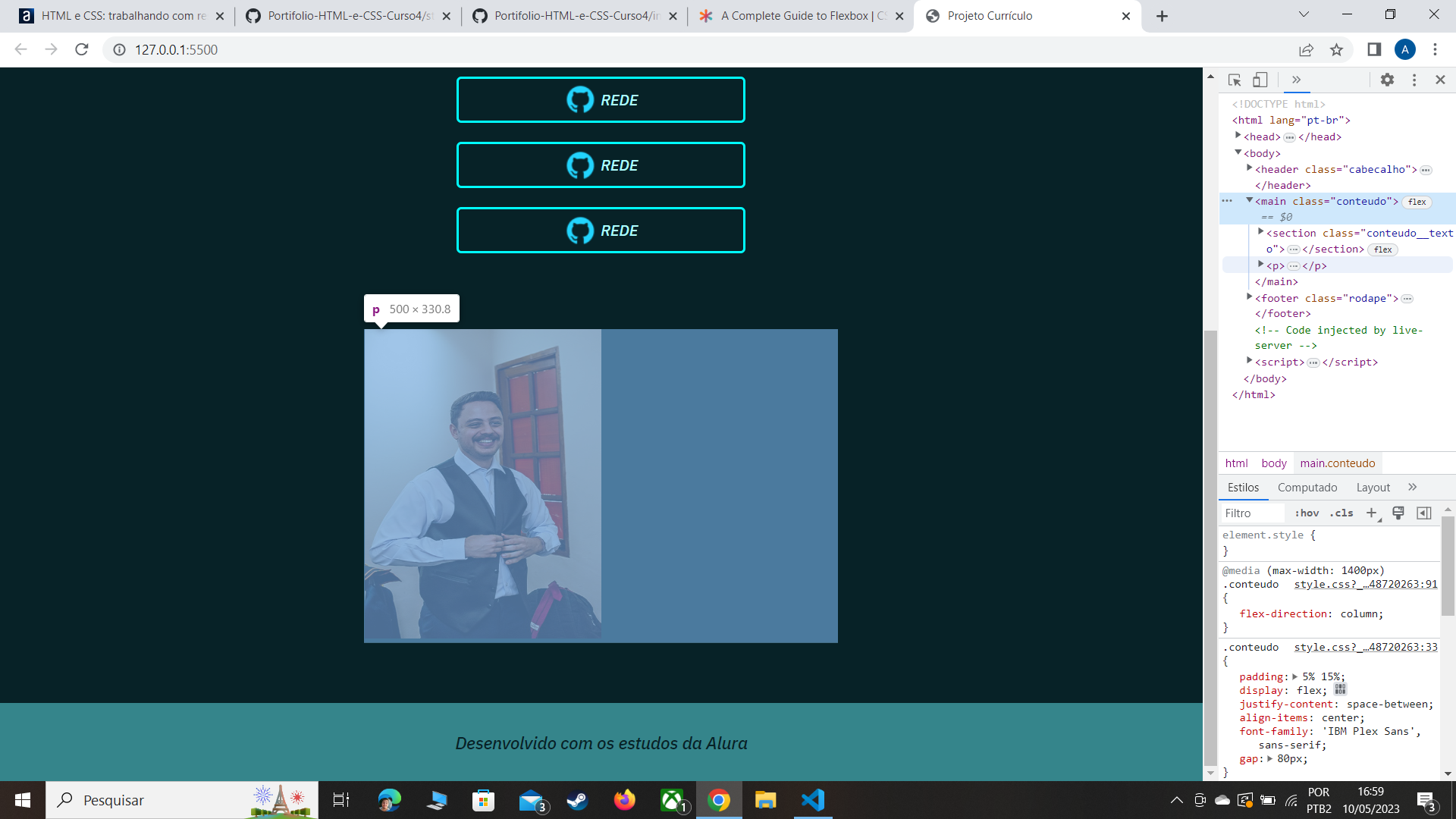The height and width of the screenshot is (819, 1456).
Task: Toggle flex badge on section element
Action: 1383,249
